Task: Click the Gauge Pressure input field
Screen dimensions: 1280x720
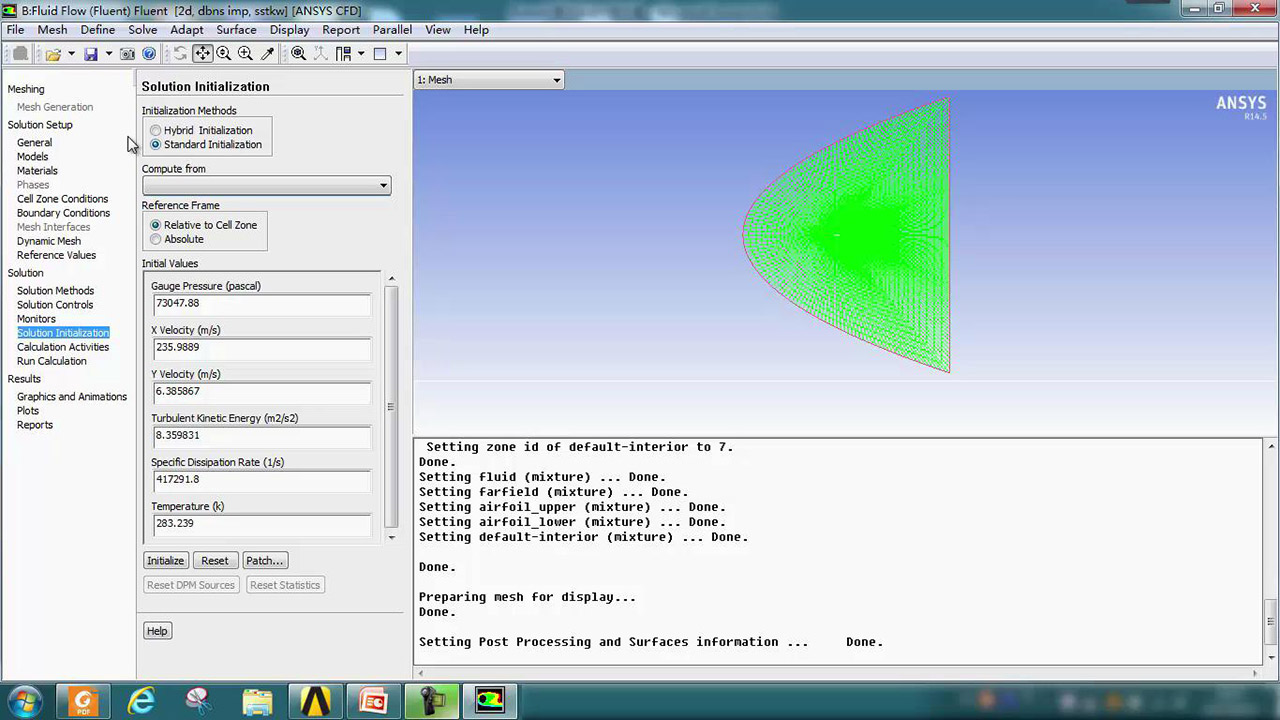Action: (261, 303)
